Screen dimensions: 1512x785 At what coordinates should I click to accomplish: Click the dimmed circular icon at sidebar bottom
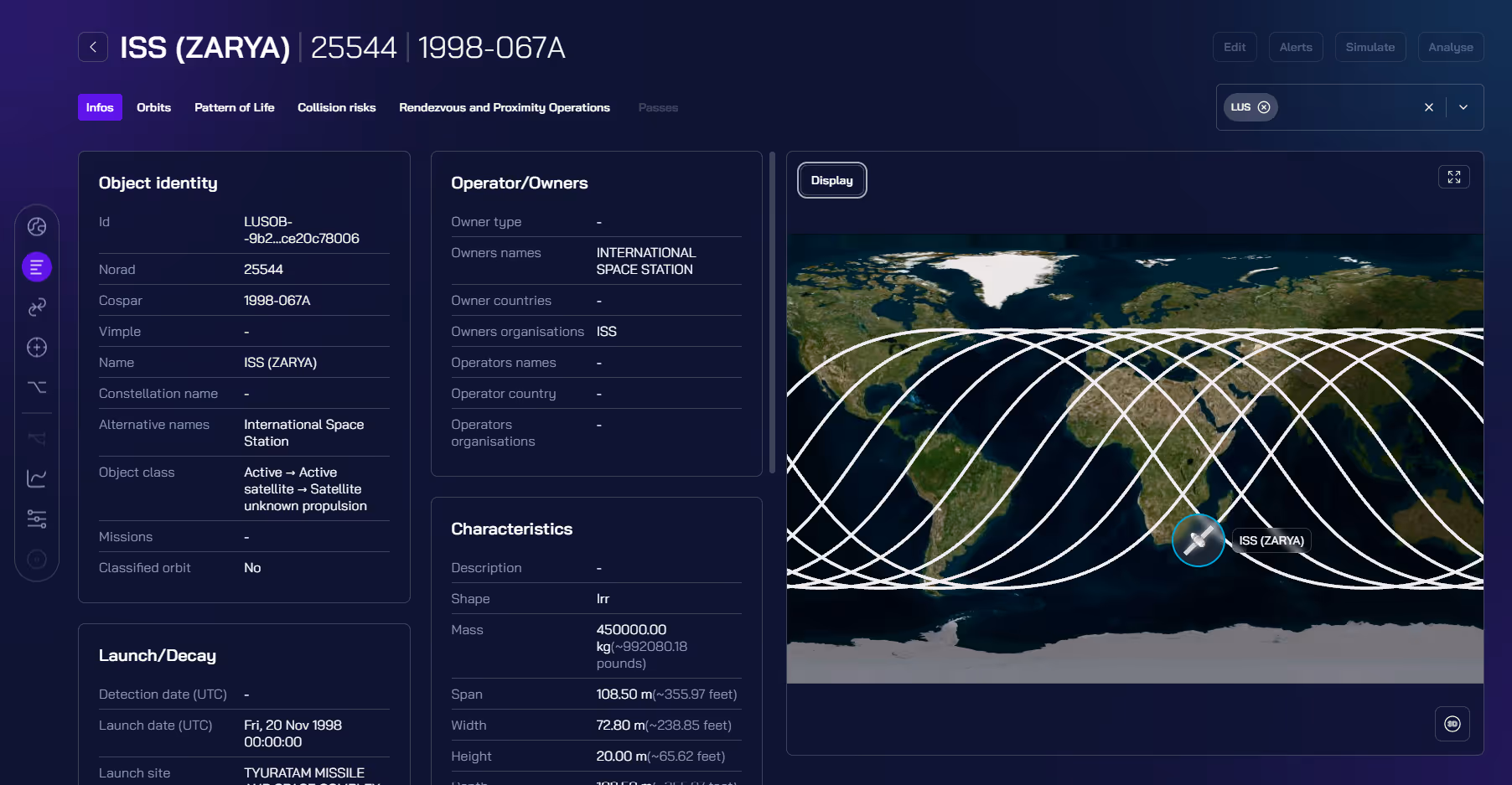pos(37,559)
